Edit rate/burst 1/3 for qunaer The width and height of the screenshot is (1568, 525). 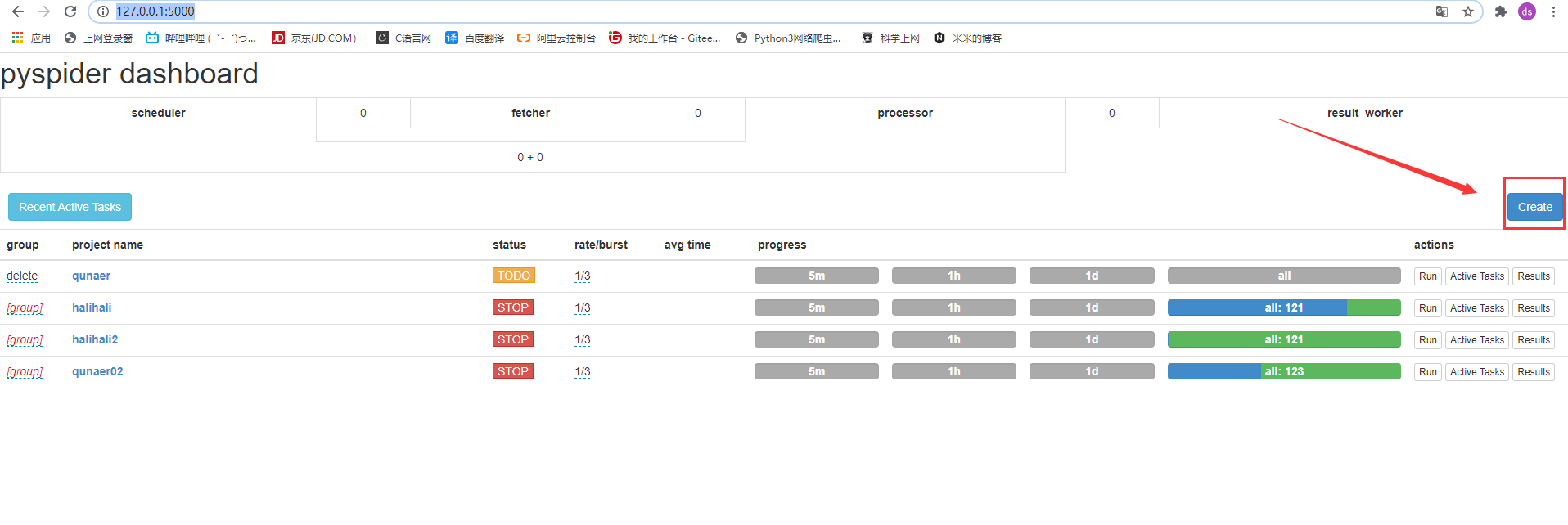click(x=582, y=276)
